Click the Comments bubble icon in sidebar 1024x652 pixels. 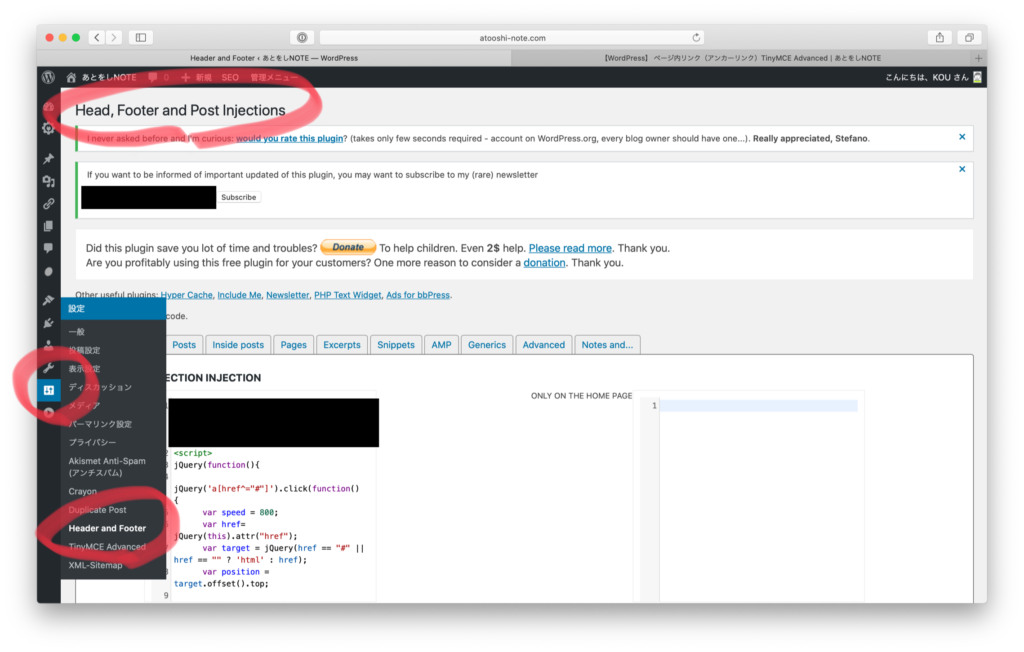coord(48,248)
